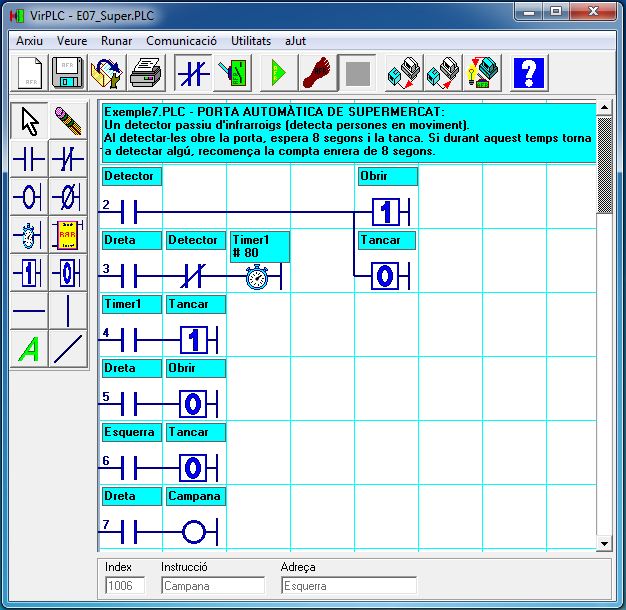Select the green text label tool
This screenshot has height=610, width=626.
(x=30, y=348)
